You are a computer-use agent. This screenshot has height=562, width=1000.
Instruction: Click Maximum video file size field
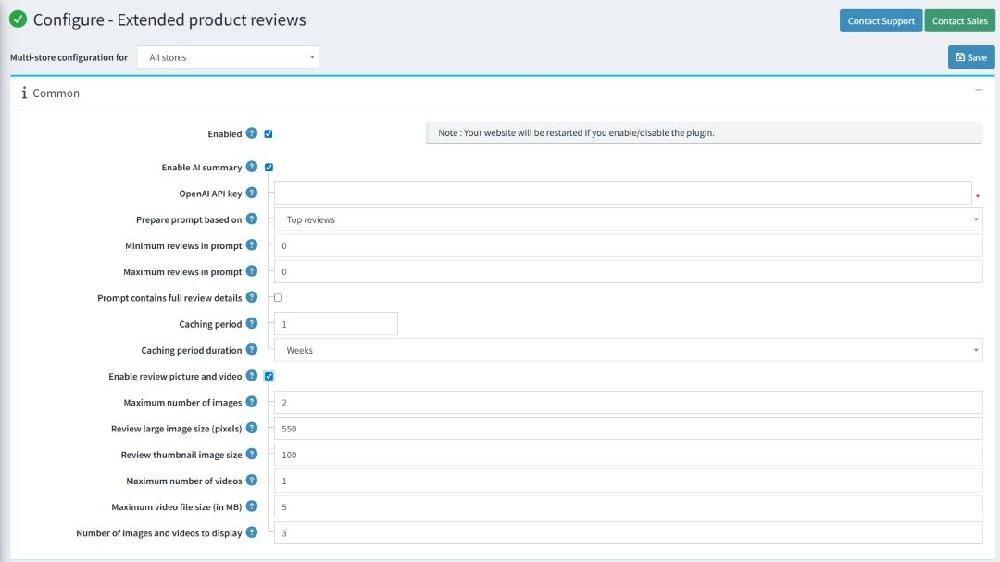[628, 507]
